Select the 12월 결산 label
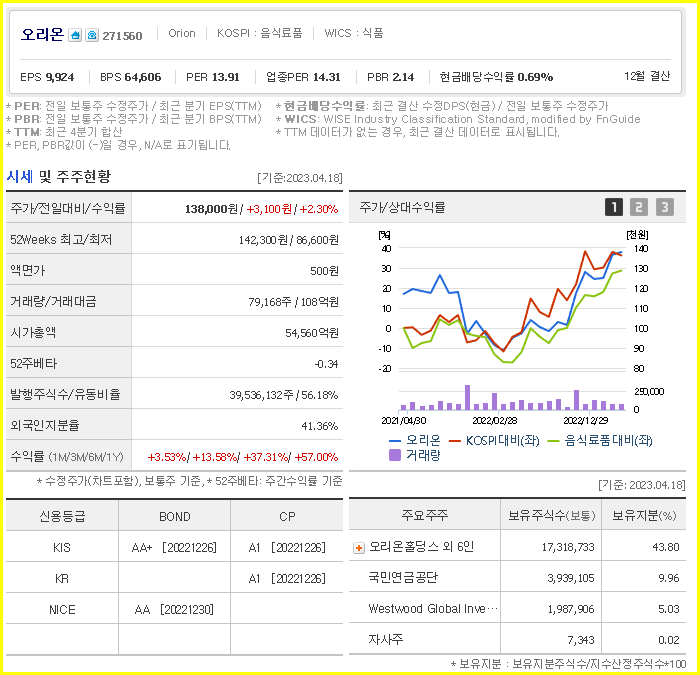 click(647, 76)
